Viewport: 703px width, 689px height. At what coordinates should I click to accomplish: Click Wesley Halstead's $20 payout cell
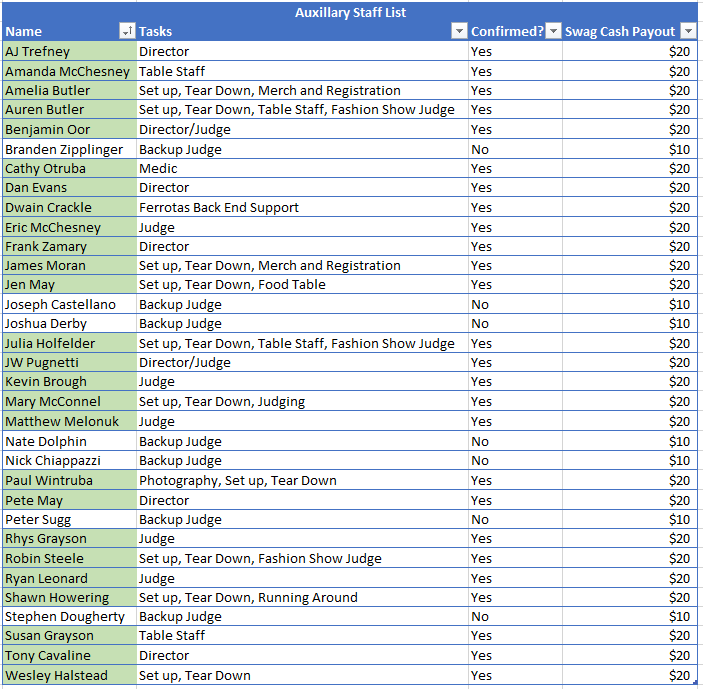point(630,675)
